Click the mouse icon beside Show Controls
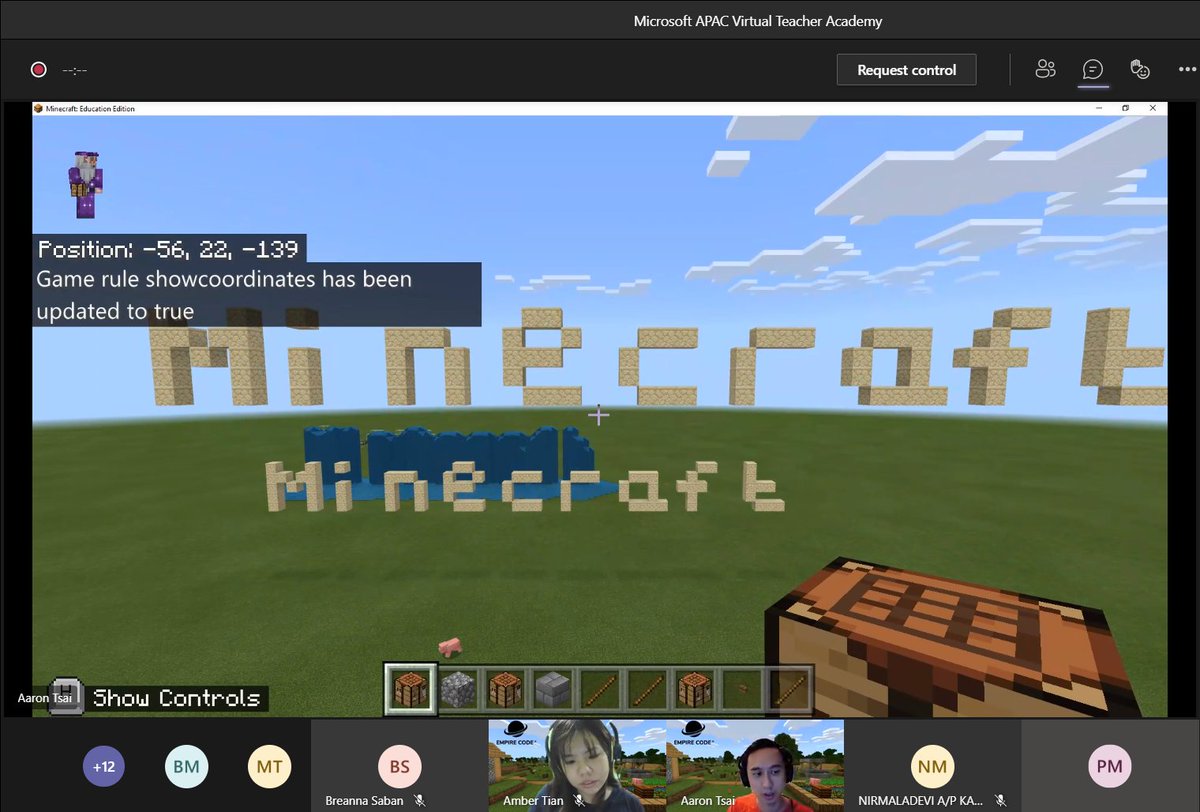 tap(66, 696)
